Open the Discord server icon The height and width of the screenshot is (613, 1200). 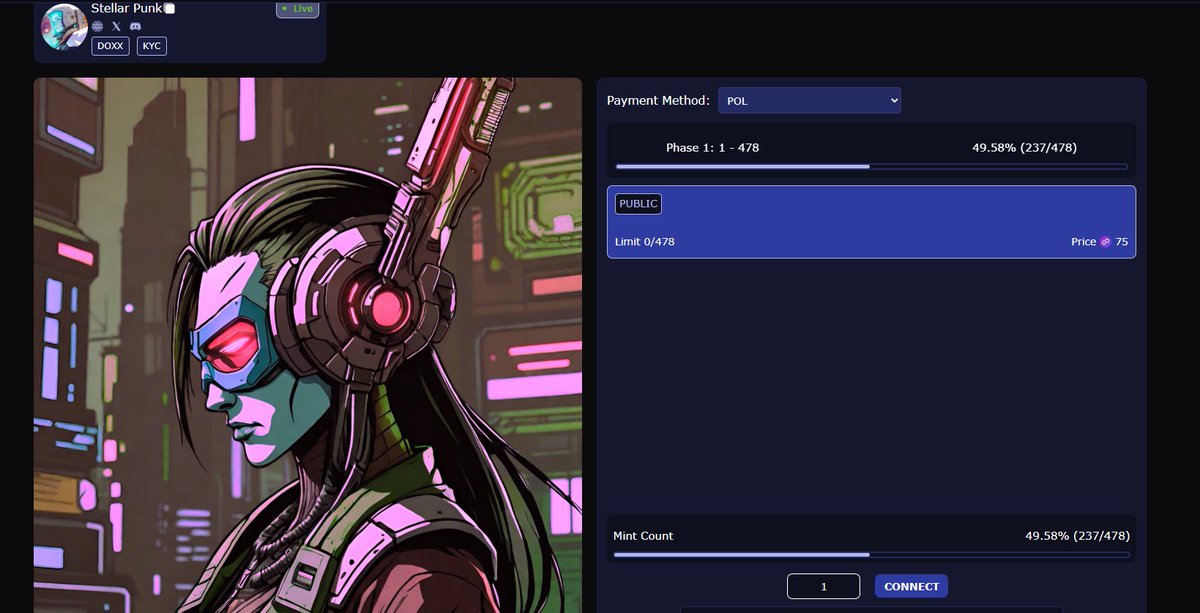coord(135,26)
